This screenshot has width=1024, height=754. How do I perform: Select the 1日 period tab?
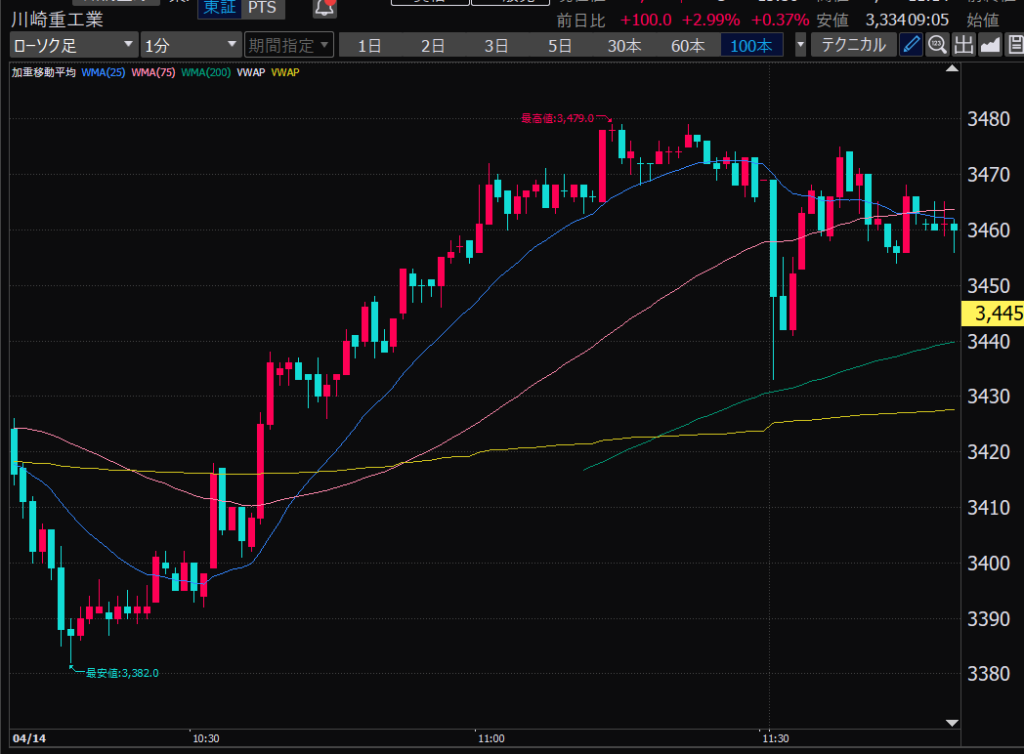pos(370,45)
